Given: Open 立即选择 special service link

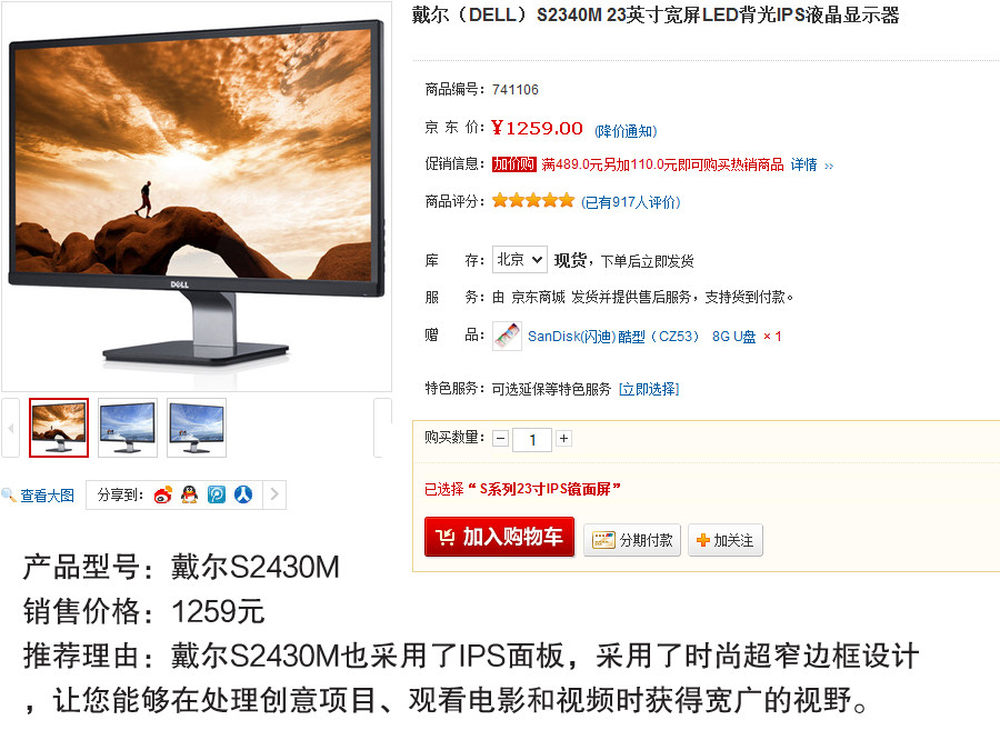Looking at the screenshot, I should [x=649, y=389].
